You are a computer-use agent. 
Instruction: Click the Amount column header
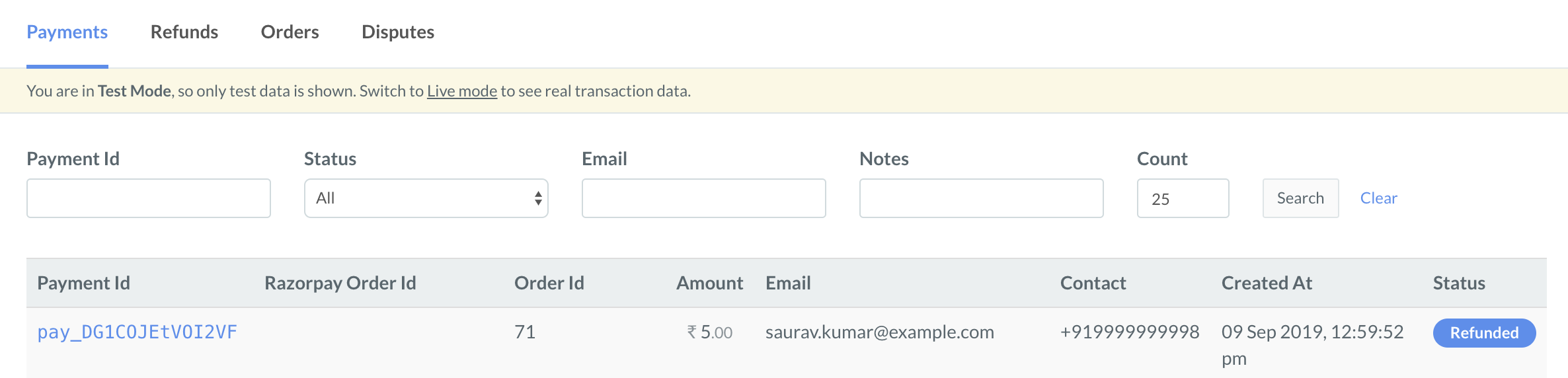pyautogui.click(x=709, y=283)
